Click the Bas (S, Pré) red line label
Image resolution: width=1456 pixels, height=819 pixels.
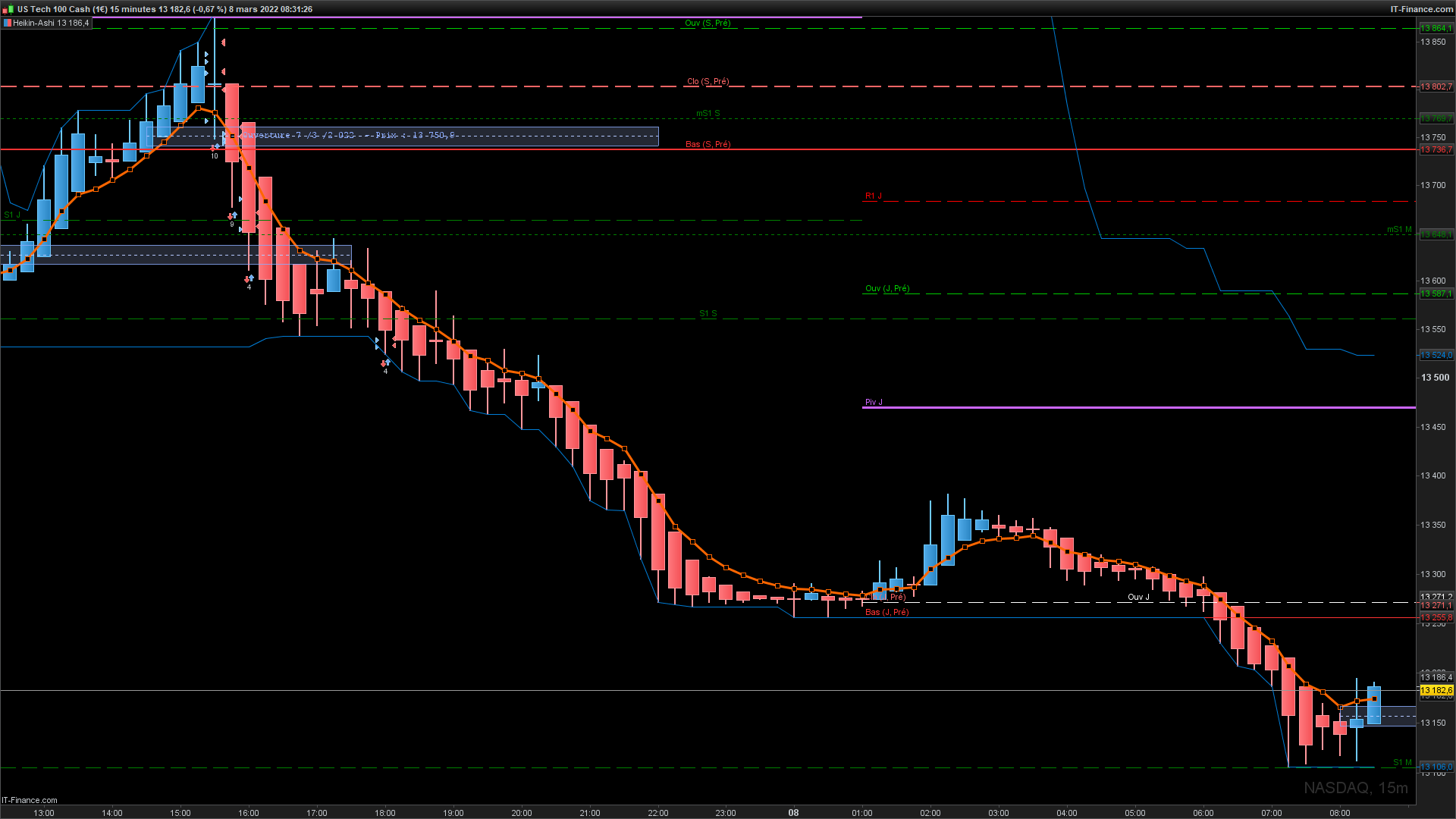click(708, 144)
